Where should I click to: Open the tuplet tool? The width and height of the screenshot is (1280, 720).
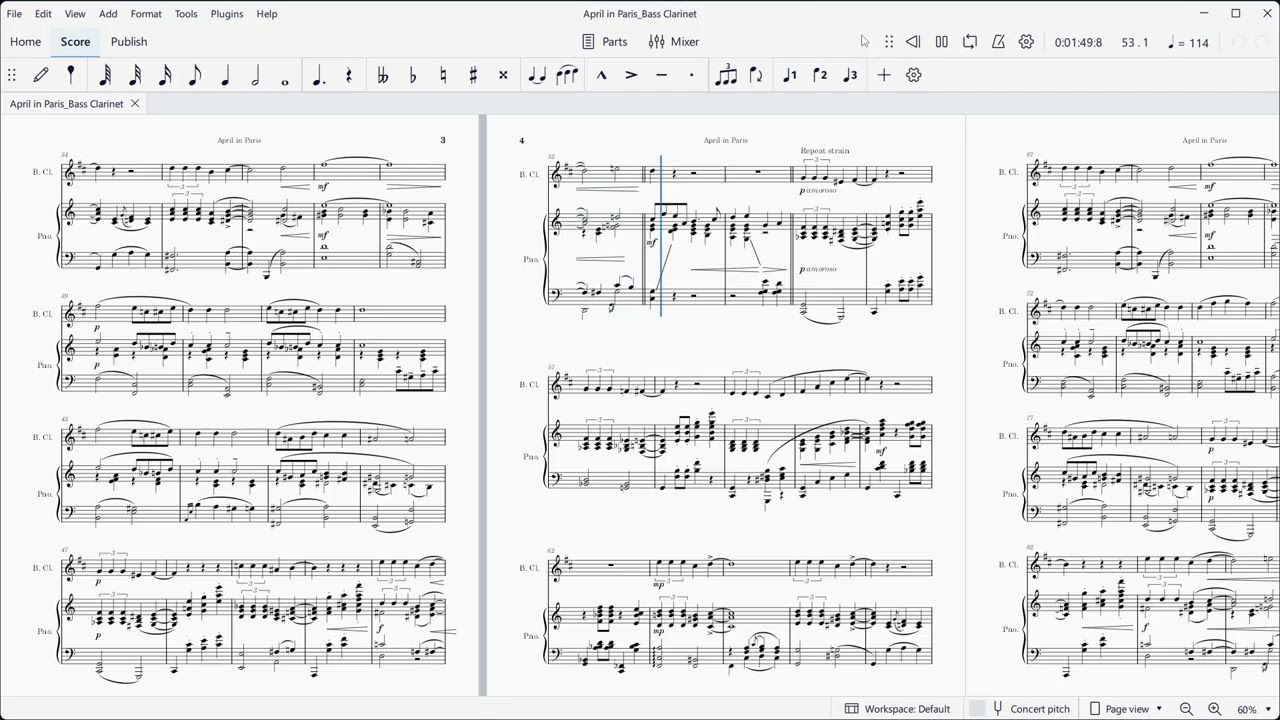pos(727,75)
